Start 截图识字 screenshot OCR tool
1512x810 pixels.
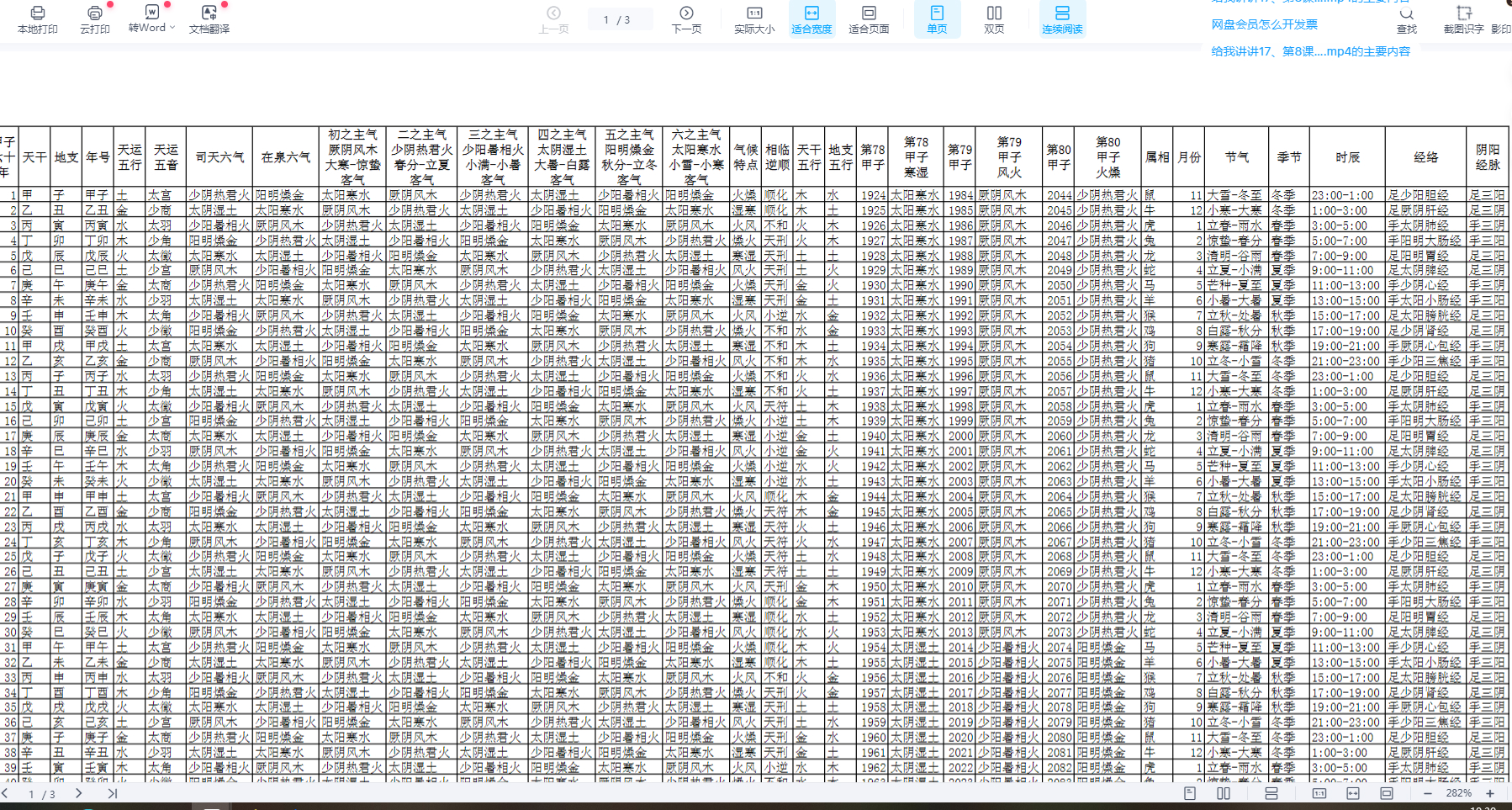point(1463,20)
